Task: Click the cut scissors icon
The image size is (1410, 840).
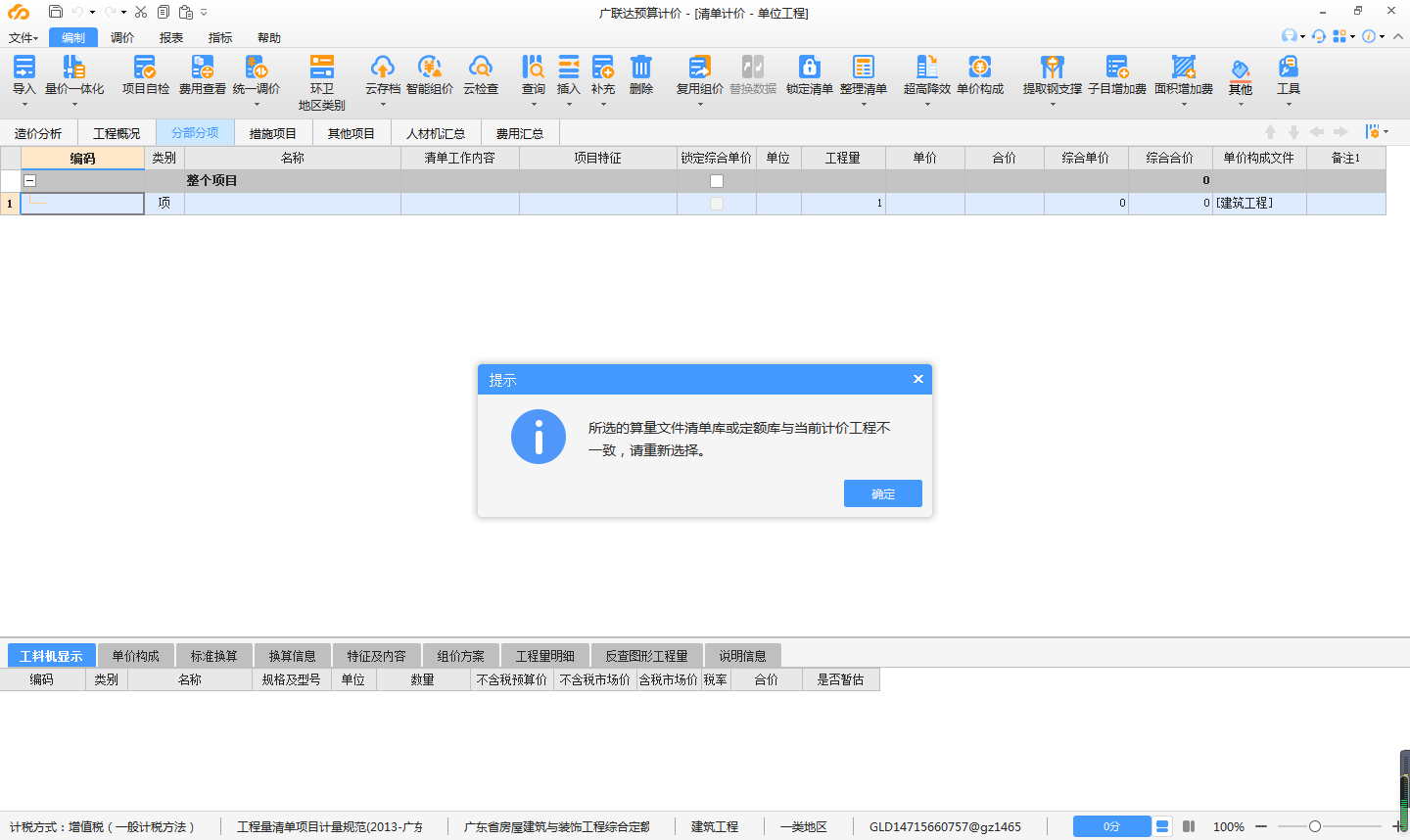Action: click(x=141, y=12)
